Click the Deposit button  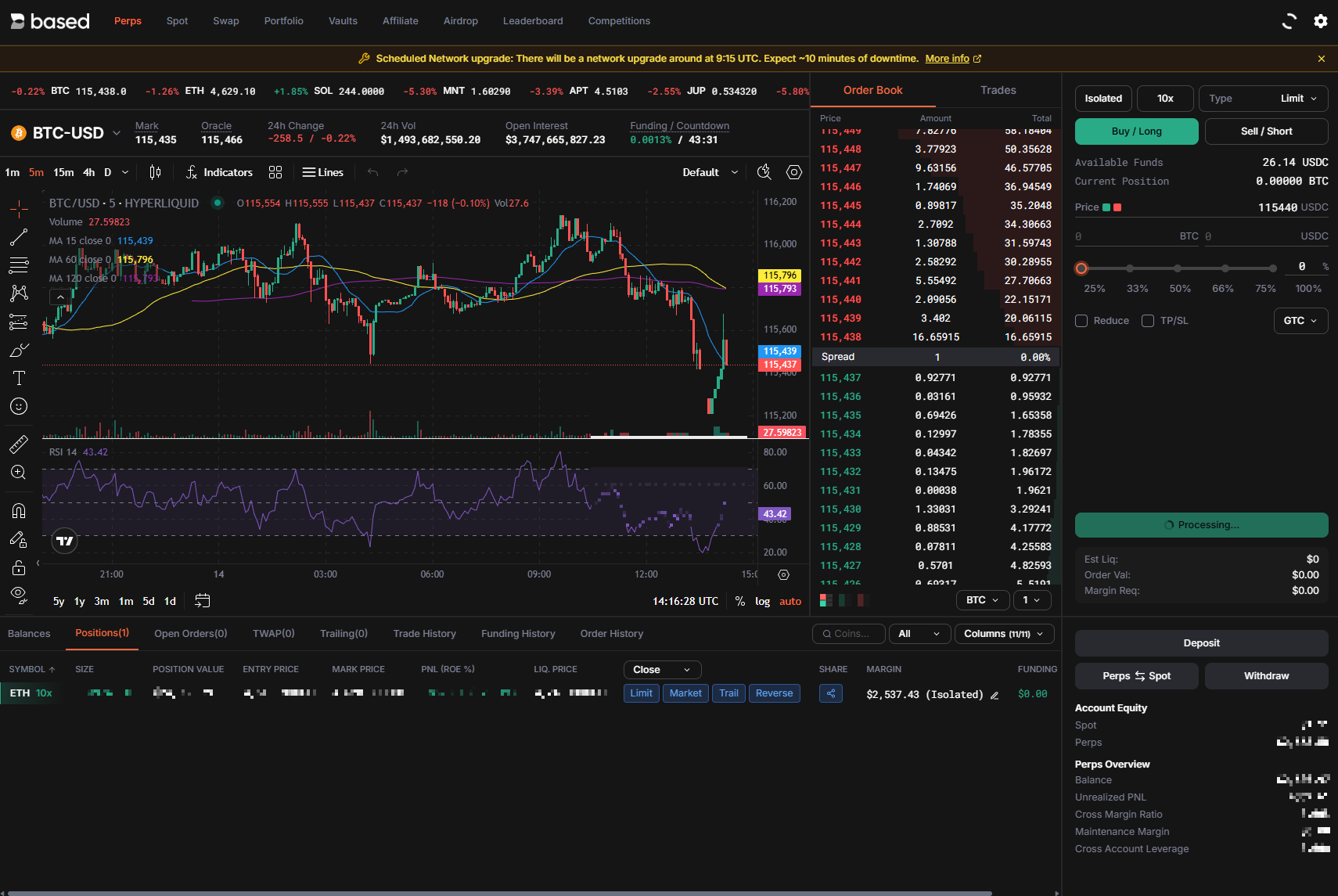[1201, 643]
